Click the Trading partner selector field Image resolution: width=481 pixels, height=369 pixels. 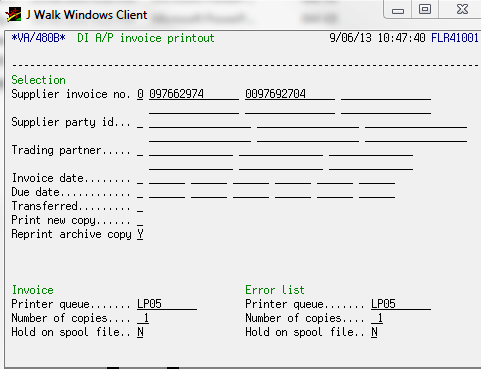point(140,150)
